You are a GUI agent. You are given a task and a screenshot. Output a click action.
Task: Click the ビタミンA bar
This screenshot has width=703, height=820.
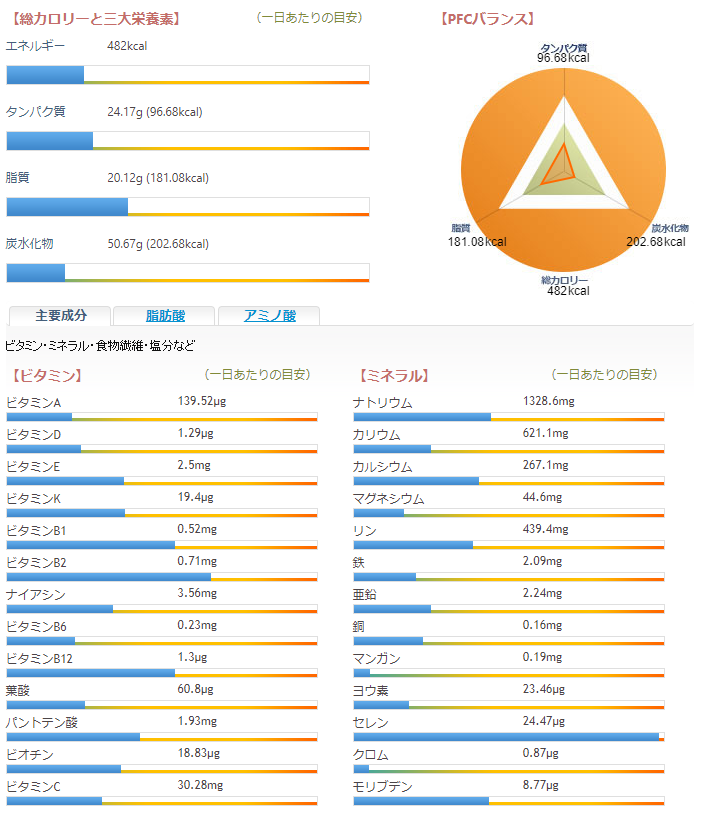tap(161, 417)
